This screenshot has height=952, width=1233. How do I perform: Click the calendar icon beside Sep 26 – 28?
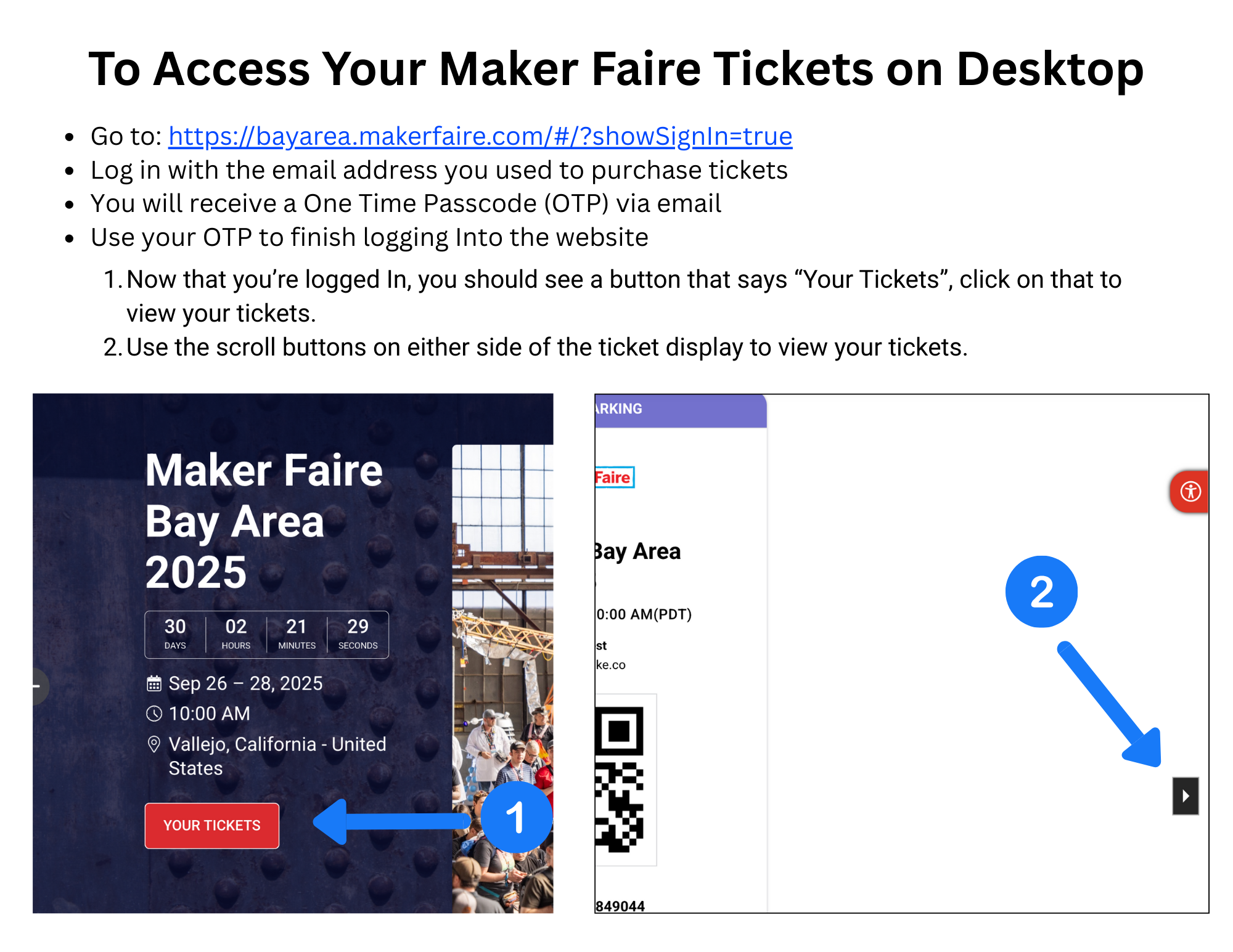pos(154,683)
